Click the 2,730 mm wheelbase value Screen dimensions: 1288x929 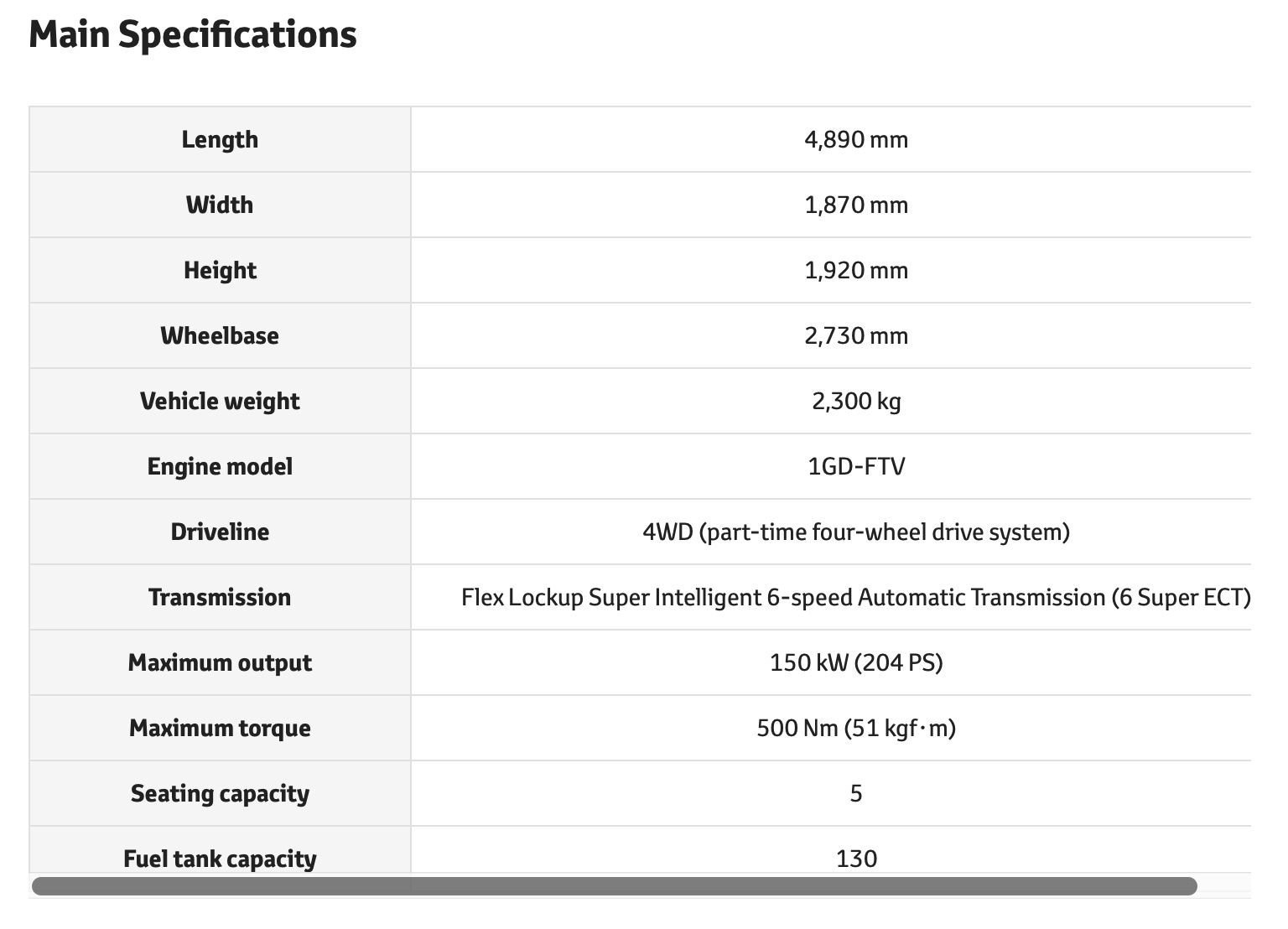coord(855,335)
